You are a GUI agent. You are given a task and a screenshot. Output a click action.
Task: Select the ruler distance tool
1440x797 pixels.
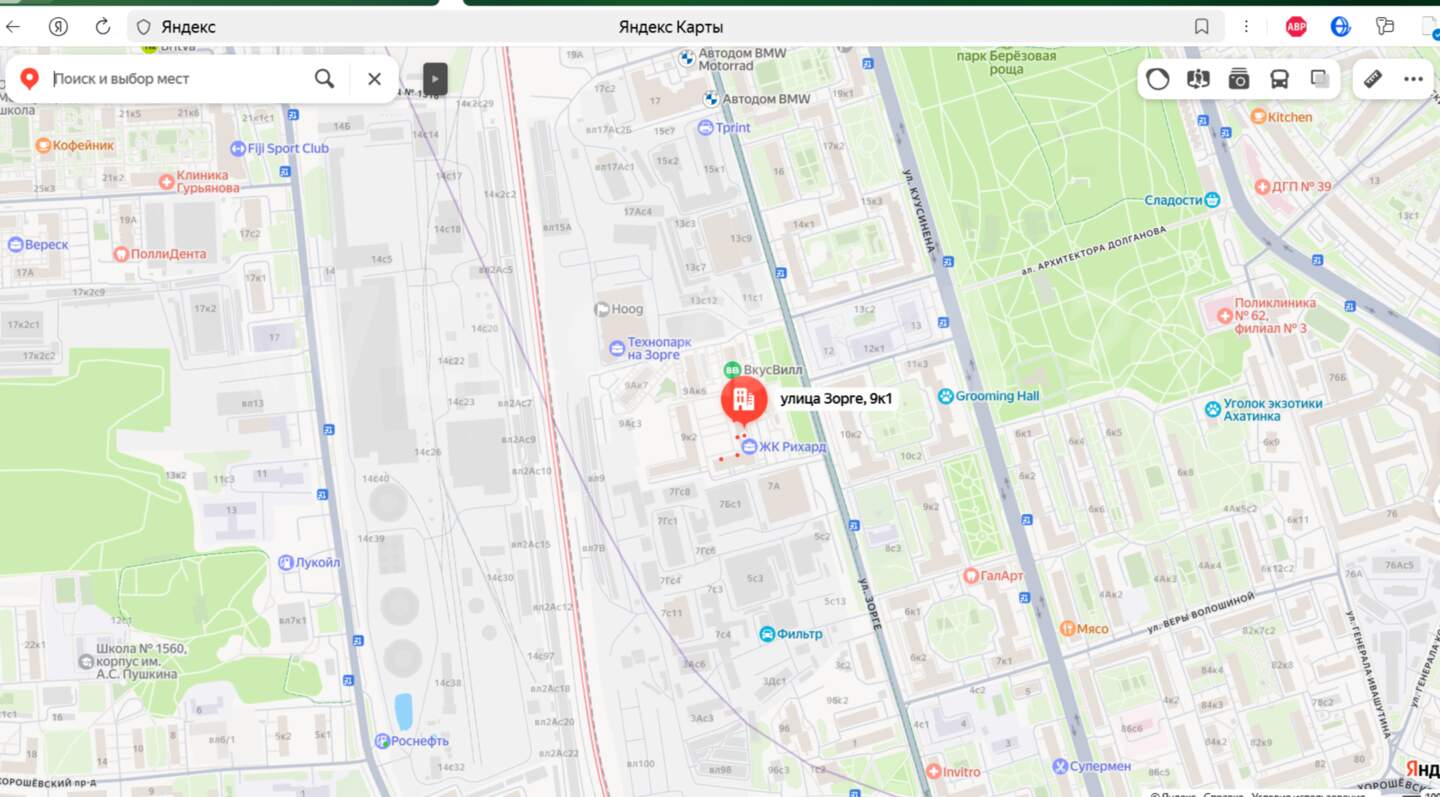[1373, 79]
